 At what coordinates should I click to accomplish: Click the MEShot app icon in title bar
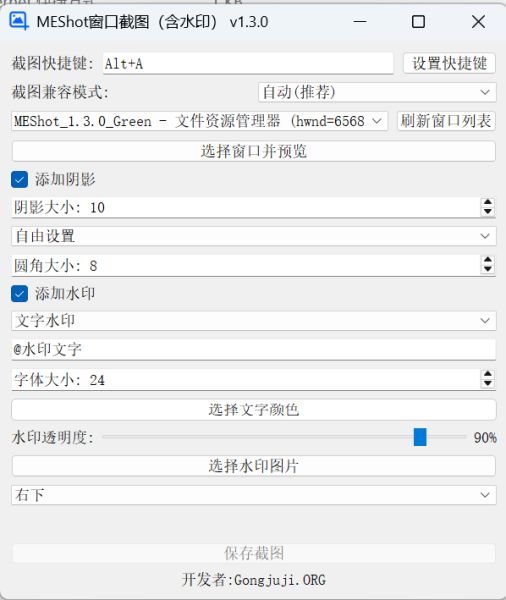pos(19,21)
